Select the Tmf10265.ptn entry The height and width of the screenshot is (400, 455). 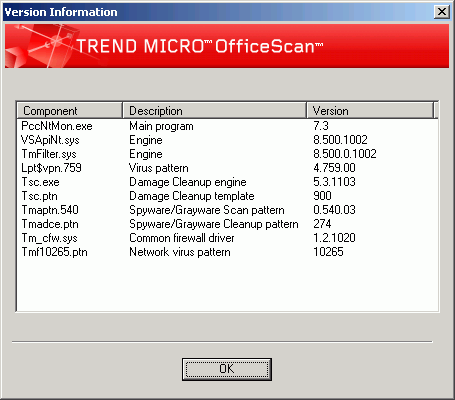click(54, 252)
